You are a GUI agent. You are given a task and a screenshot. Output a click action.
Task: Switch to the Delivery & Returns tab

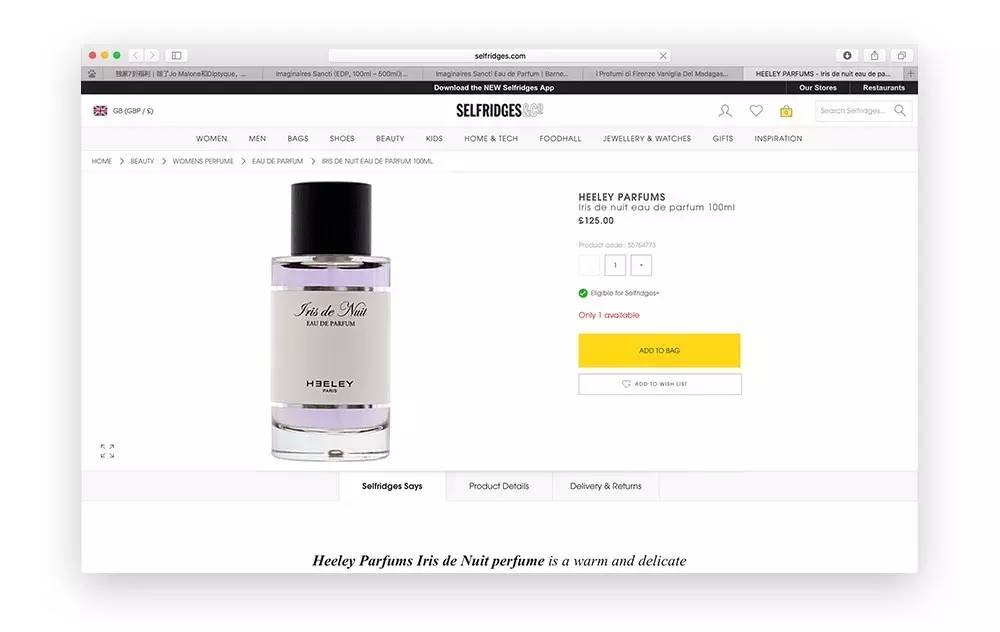tap(606, 486)
